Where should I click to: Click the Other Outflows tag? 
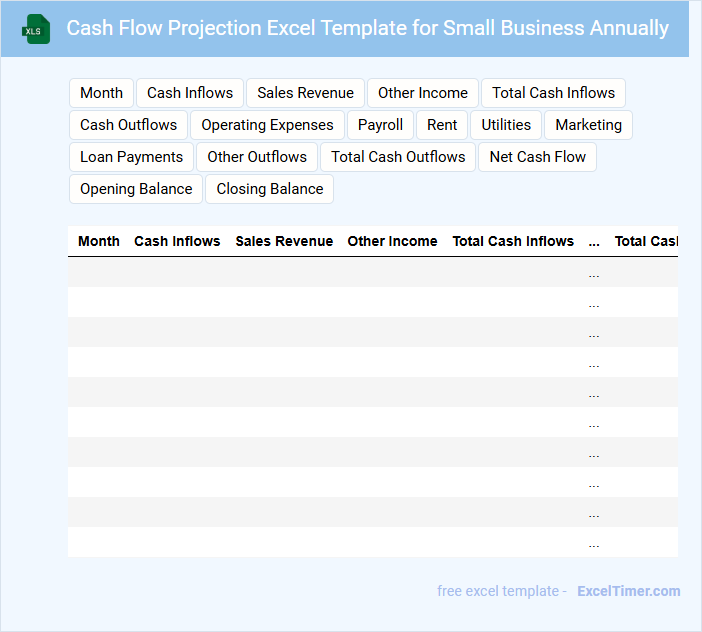coord(257,157)
